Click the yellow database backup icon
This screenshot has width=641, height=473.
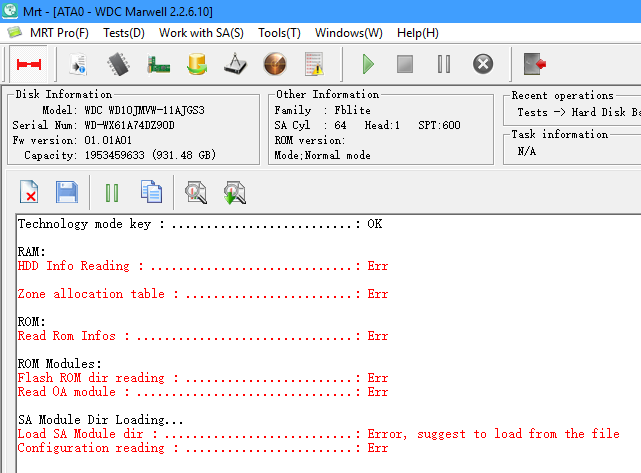pos(197,64)
